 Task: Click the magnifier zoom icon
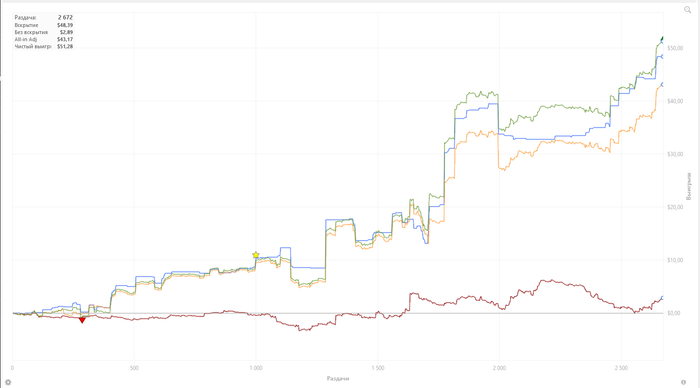688,10
